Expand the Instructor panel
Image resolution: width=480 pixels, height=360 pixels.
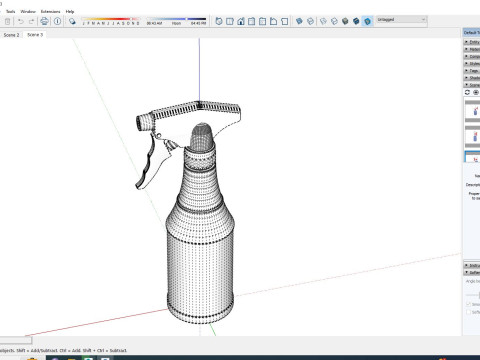tap(472, 265)
